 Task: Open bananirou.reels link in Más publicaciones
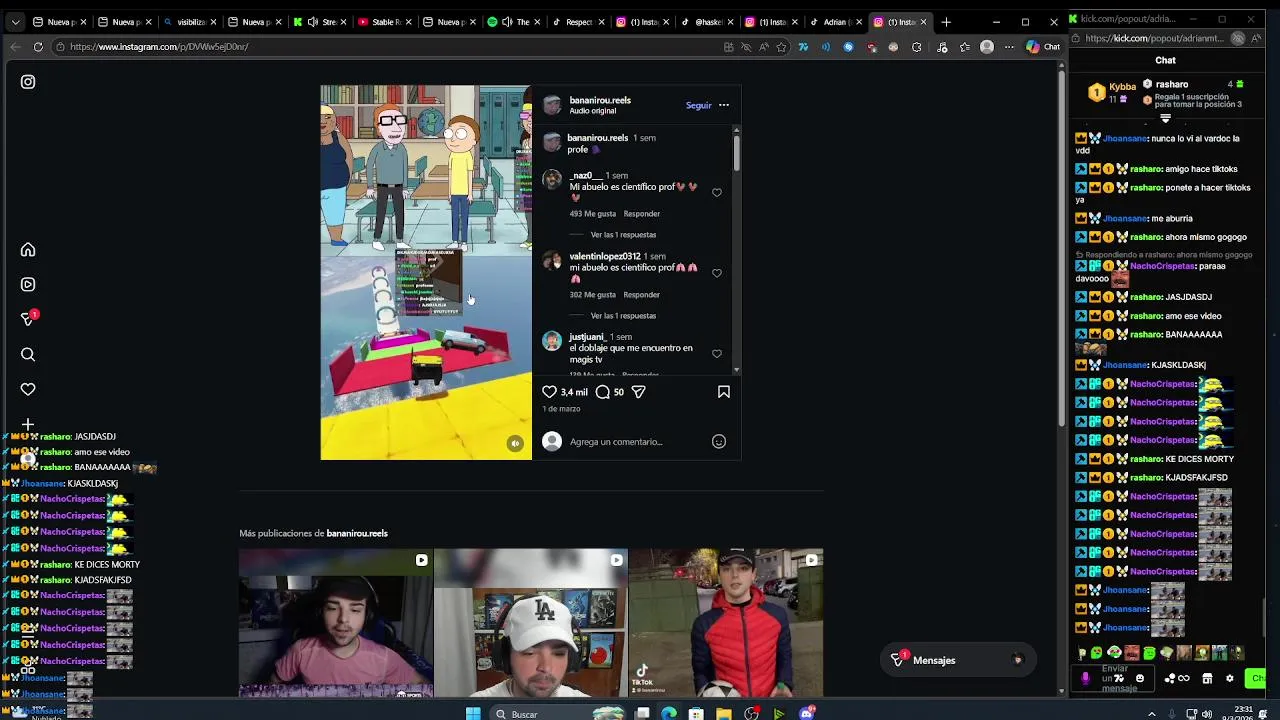tap(357, 533)
